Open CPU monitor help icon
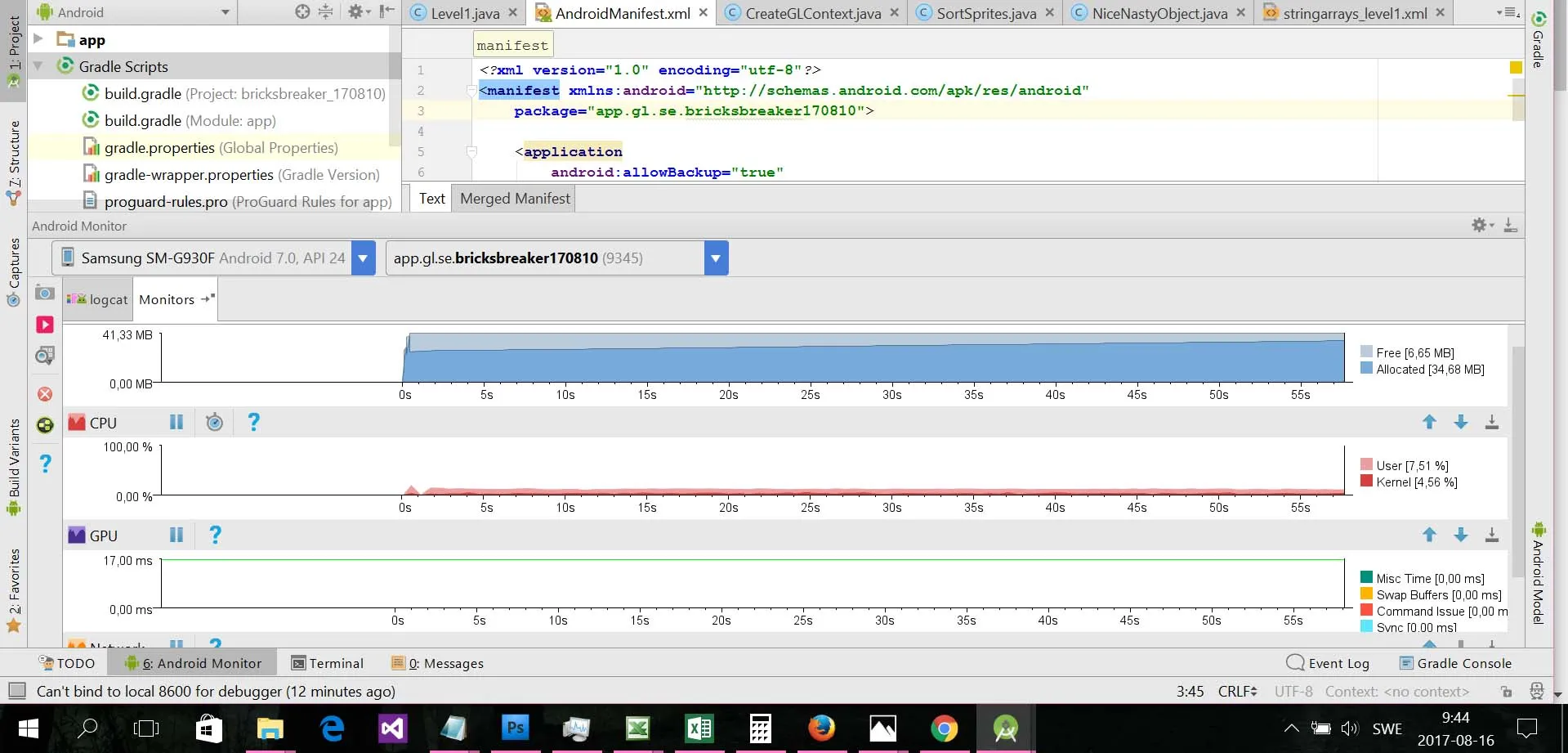The height and width of the screenshot is (753, 1568). (254, 422)
